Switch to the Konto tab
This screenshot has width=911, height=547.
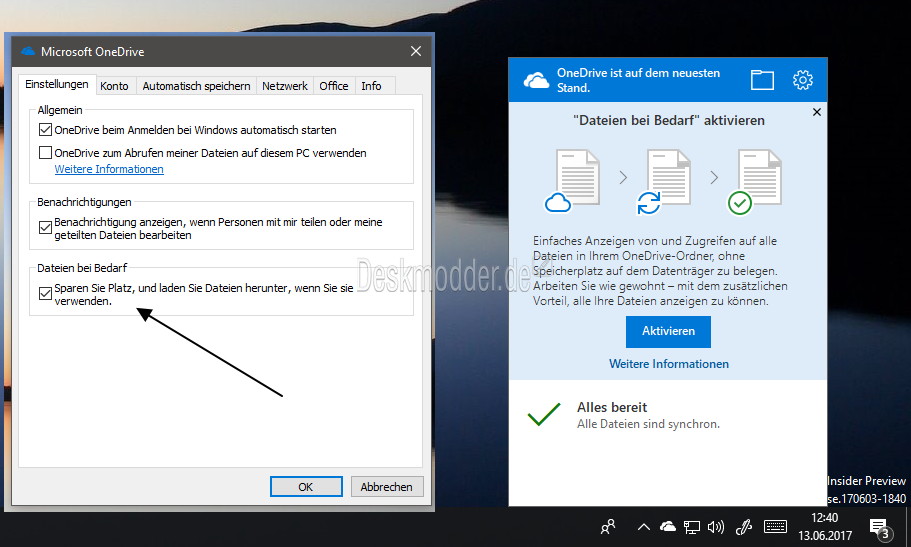click(x=114, y=86)
